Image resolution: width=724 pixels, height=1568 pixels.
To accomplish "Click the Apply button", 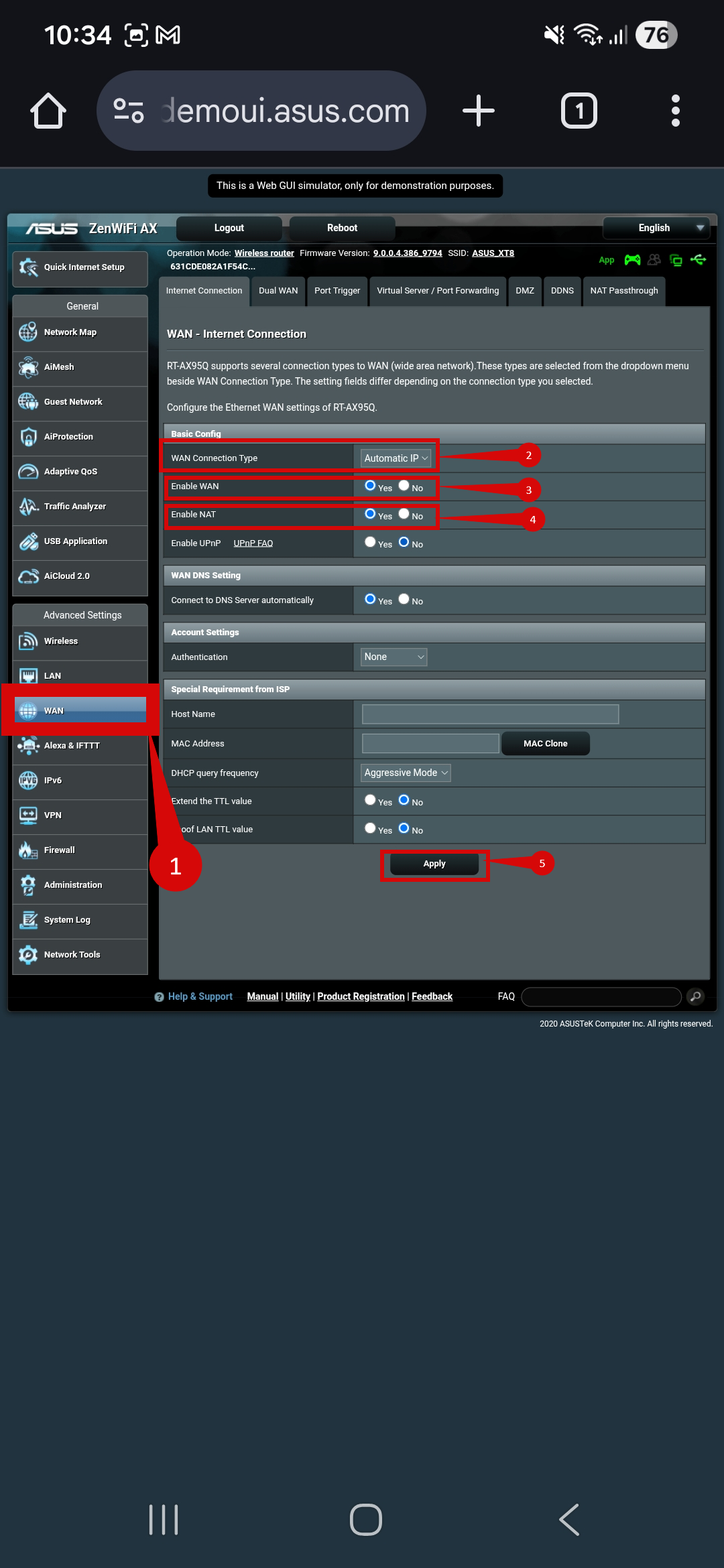I will (x=434, y=864).
